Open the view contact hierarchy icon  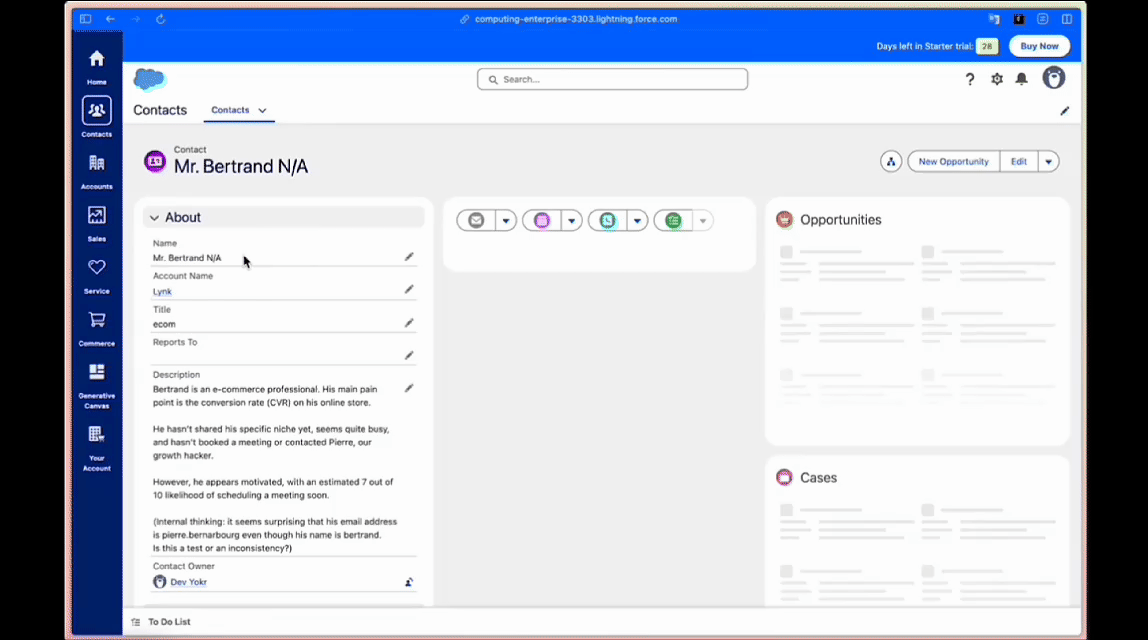coord(891,161)
